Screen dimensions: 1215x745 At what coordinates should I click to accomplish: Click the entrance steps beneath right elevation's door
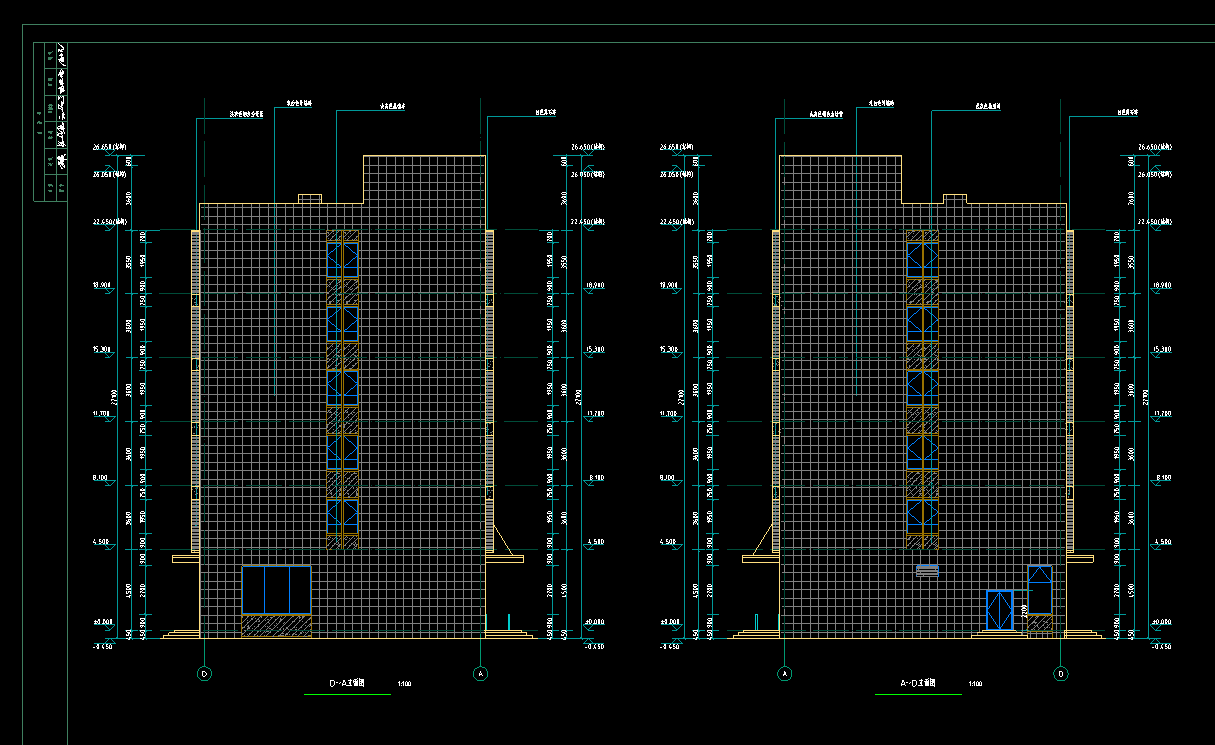1000,634
